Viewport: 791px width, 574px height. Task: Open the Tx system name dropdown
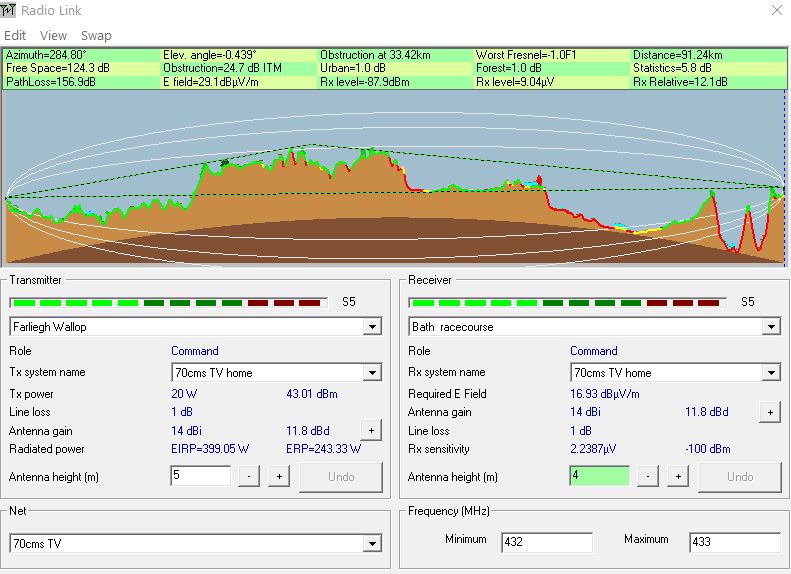(372, 373)
